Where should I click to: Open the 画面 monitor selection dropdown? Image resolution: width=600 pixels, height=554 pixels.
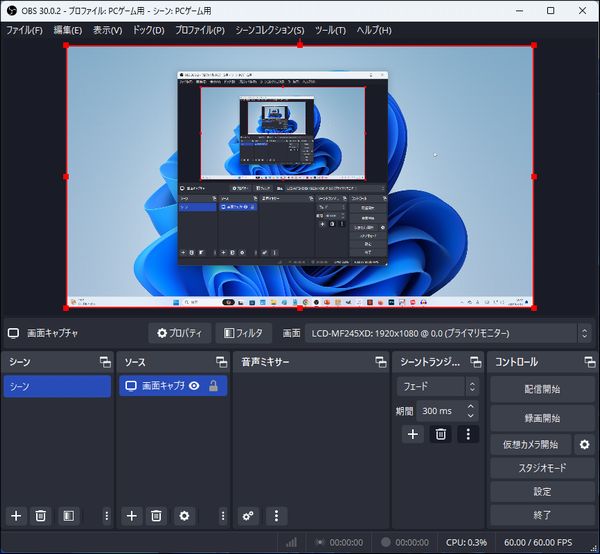(x=447, y=333)
